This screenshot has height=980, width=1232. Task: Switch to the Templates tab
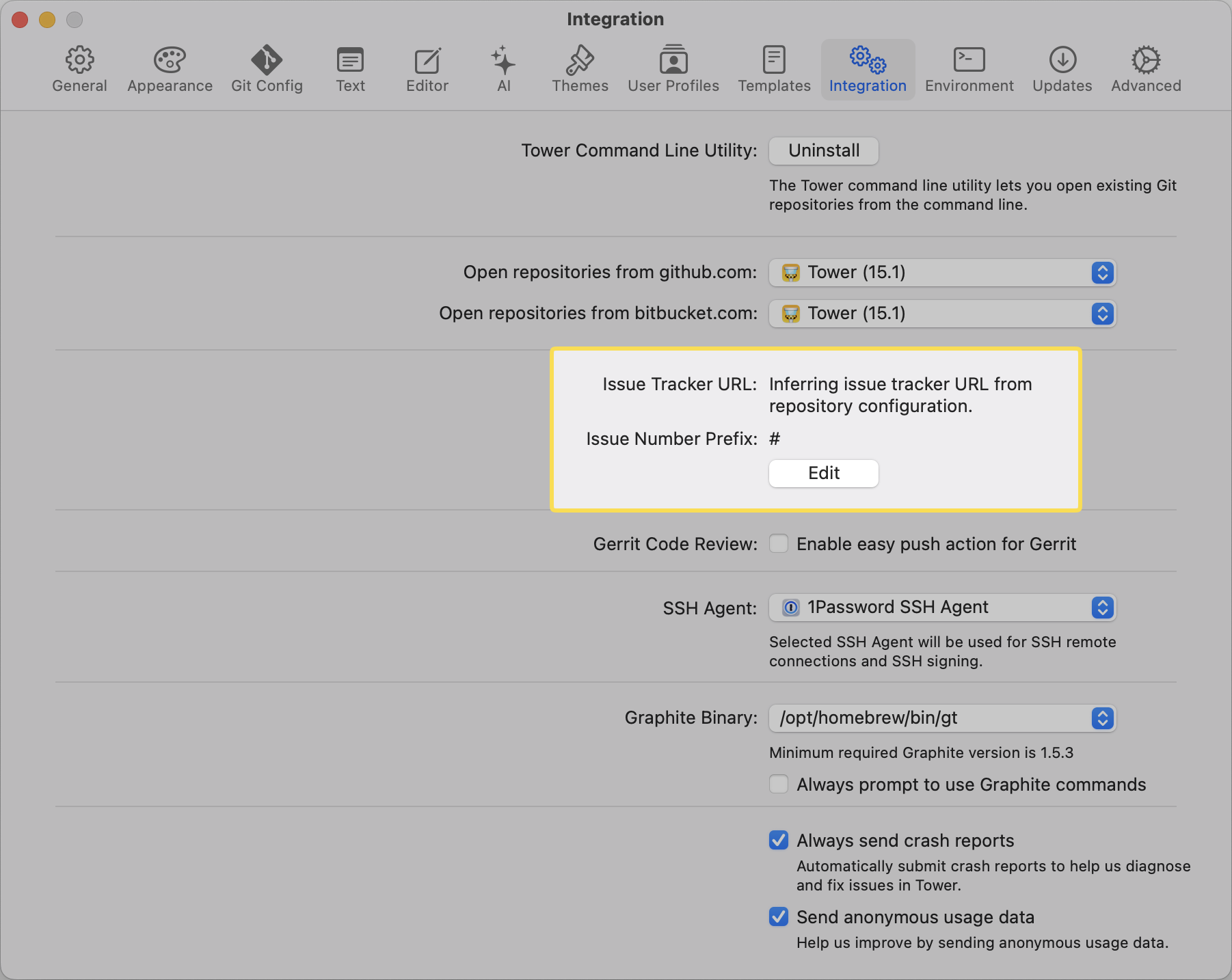point(774,69)
